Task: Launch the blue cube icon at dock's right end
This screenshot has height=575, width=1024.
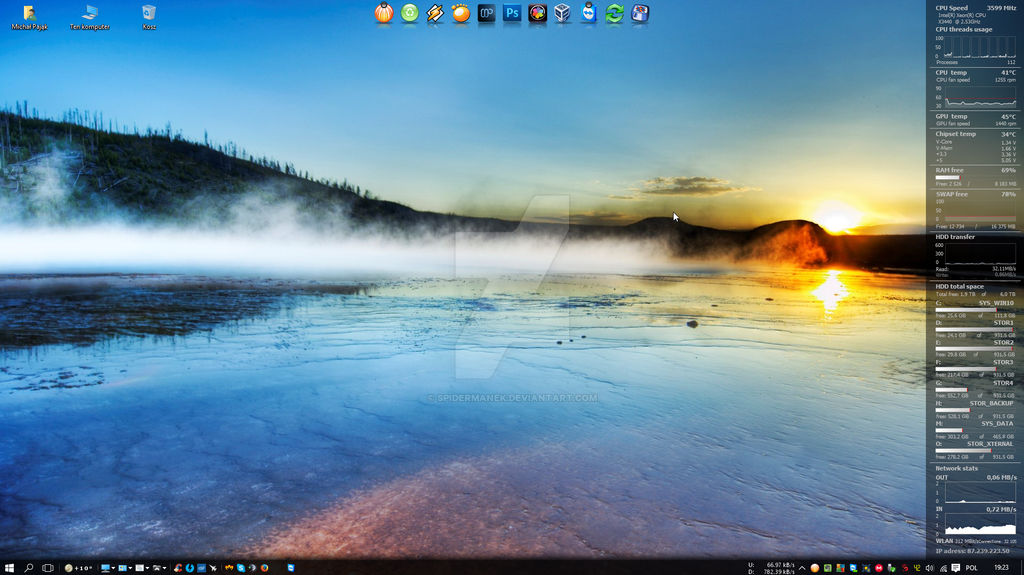Action: pyautogui.click(x=640, y=13)
